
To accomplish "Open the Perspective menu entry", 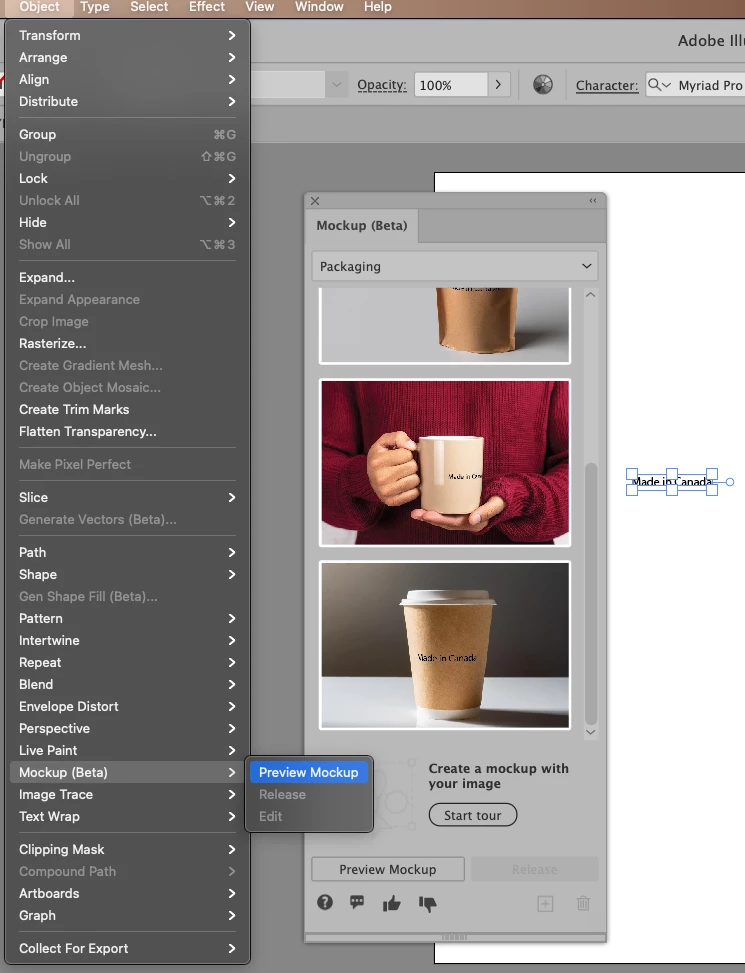I will pyautogui.click(x=127, y=729).
